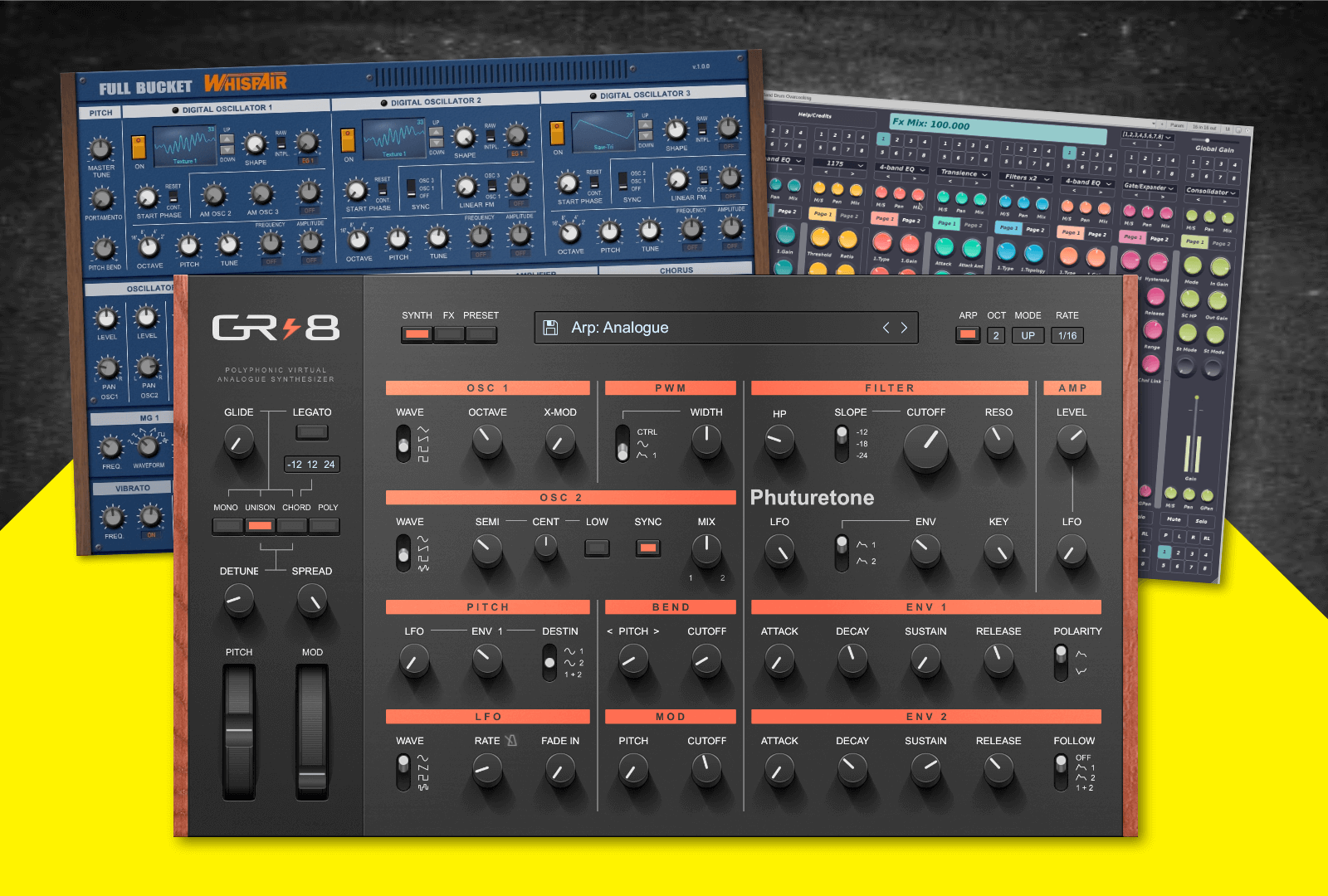Click the DETUNE knob
The image size is (1328, 896).
239,600
